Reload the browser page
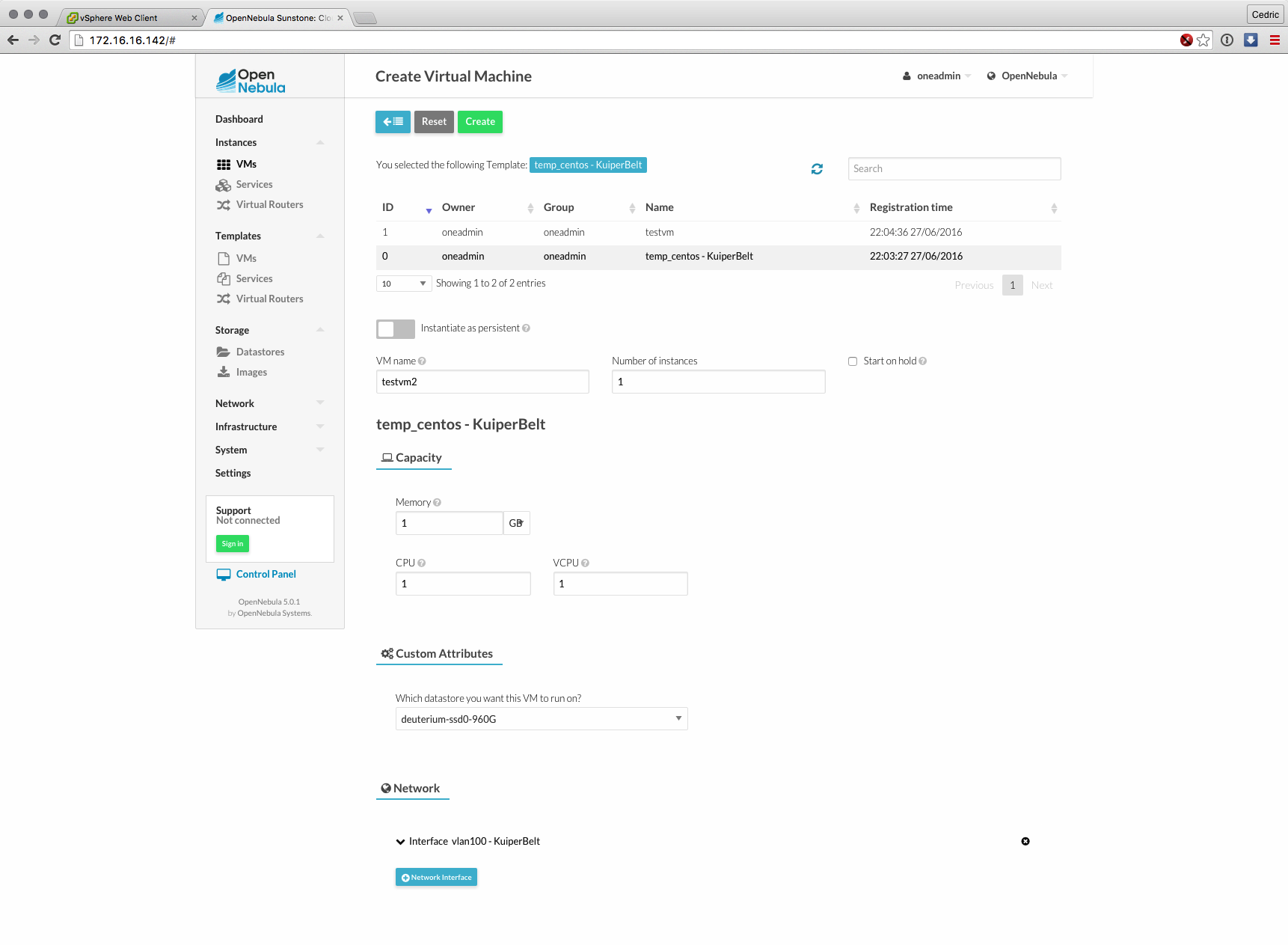The image size is (1288, 945). [x=55, y=40]
